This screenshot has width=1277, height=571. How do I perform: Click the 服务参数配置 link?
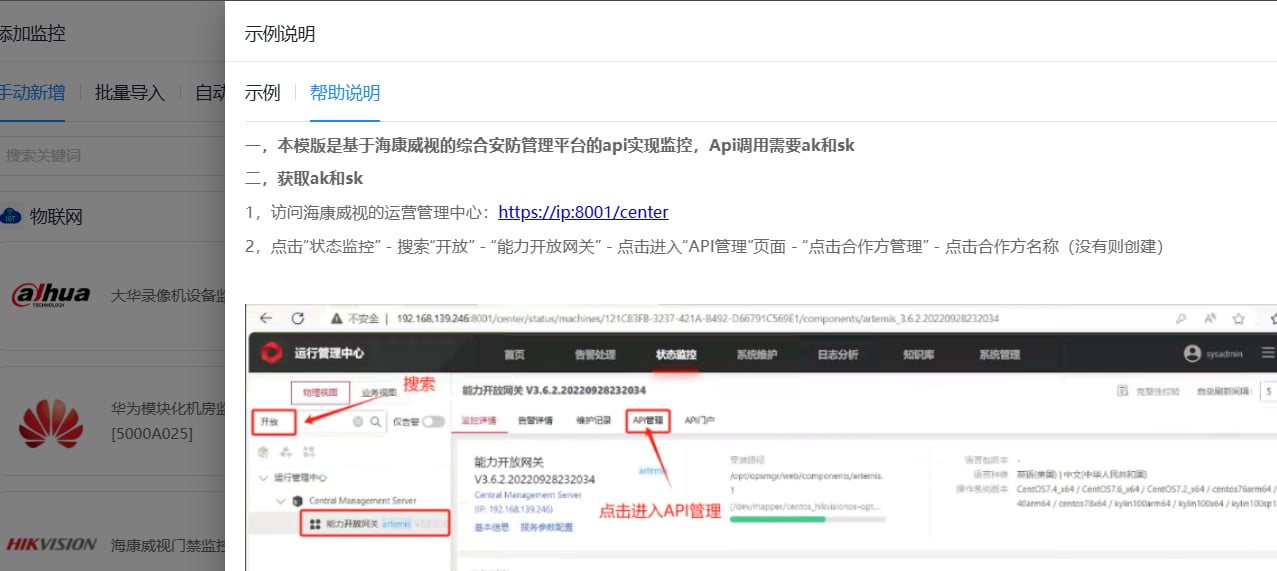click(547, 527)
